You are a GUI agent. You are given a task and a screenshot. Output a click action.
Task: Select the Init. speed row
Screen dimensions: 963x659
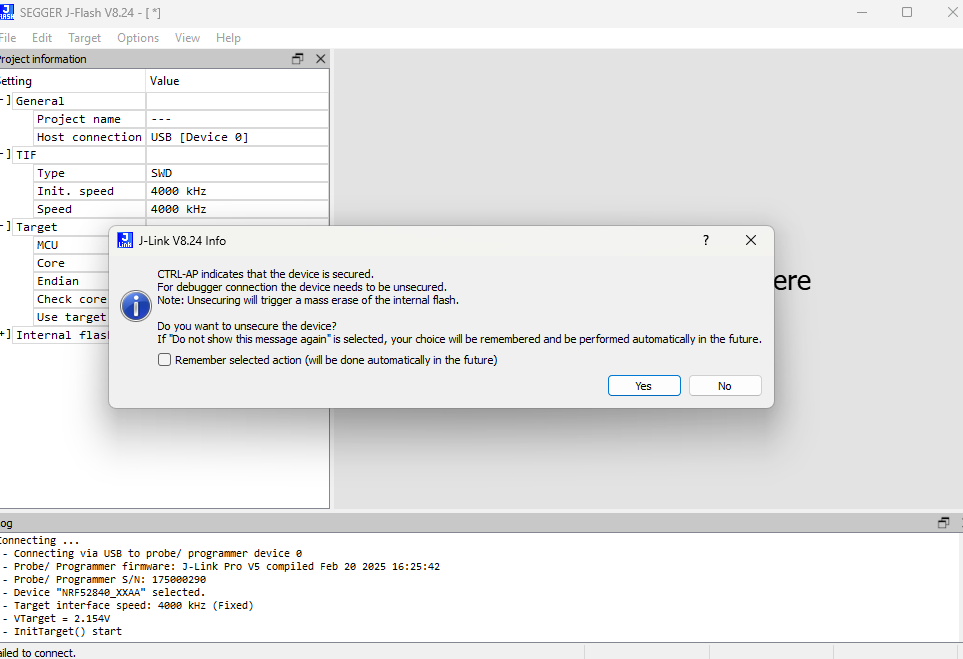(x=181, y=191)
